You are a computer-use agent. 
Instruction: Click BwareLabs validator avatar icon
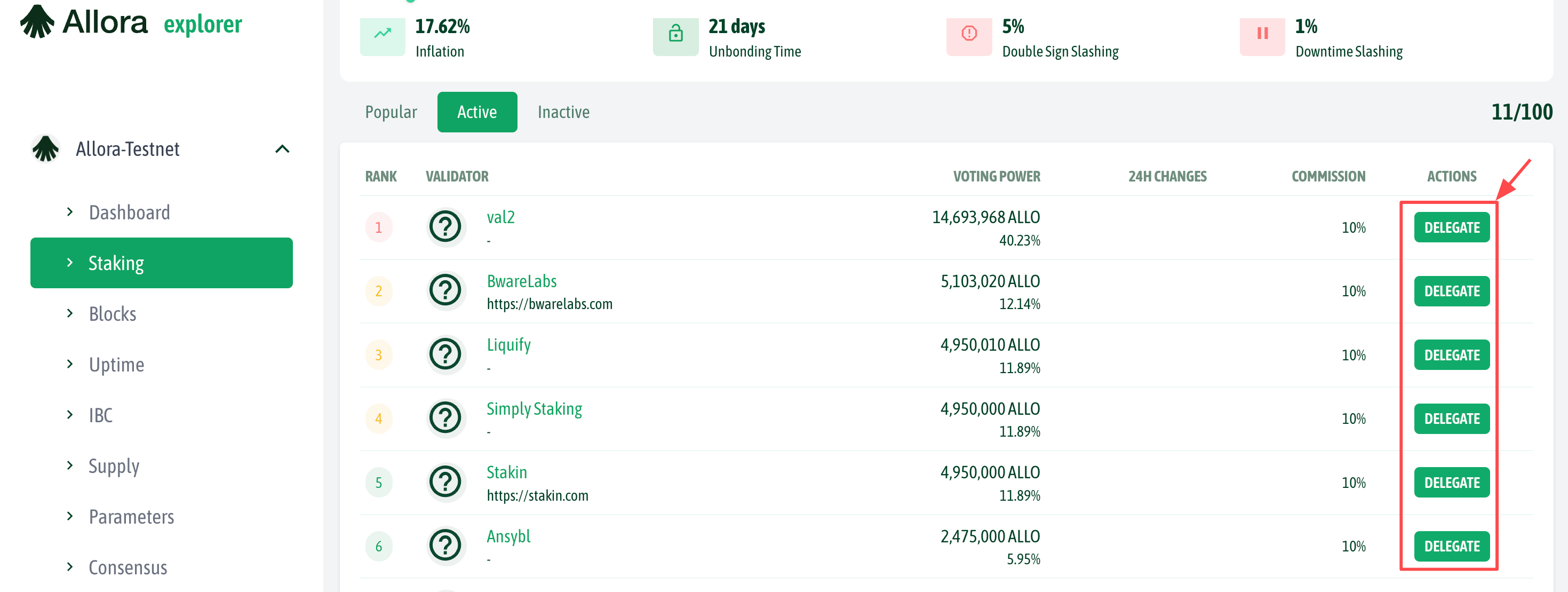click(445, 291)
